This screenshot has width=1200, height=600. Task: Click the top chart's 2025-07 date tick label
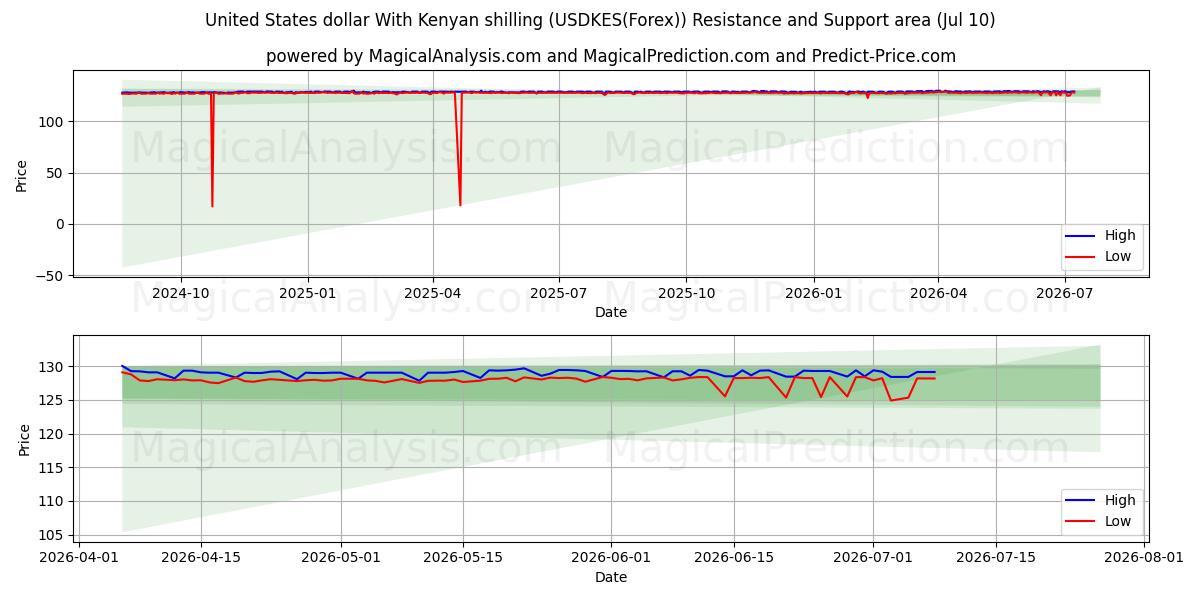point(557,293)
